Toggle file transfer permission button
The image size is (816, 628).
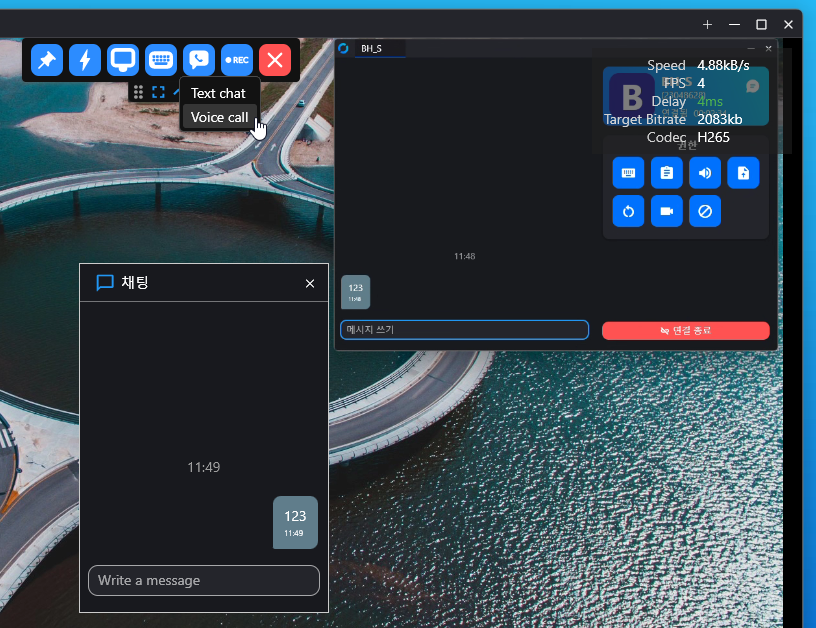click(x=743, y=173)
